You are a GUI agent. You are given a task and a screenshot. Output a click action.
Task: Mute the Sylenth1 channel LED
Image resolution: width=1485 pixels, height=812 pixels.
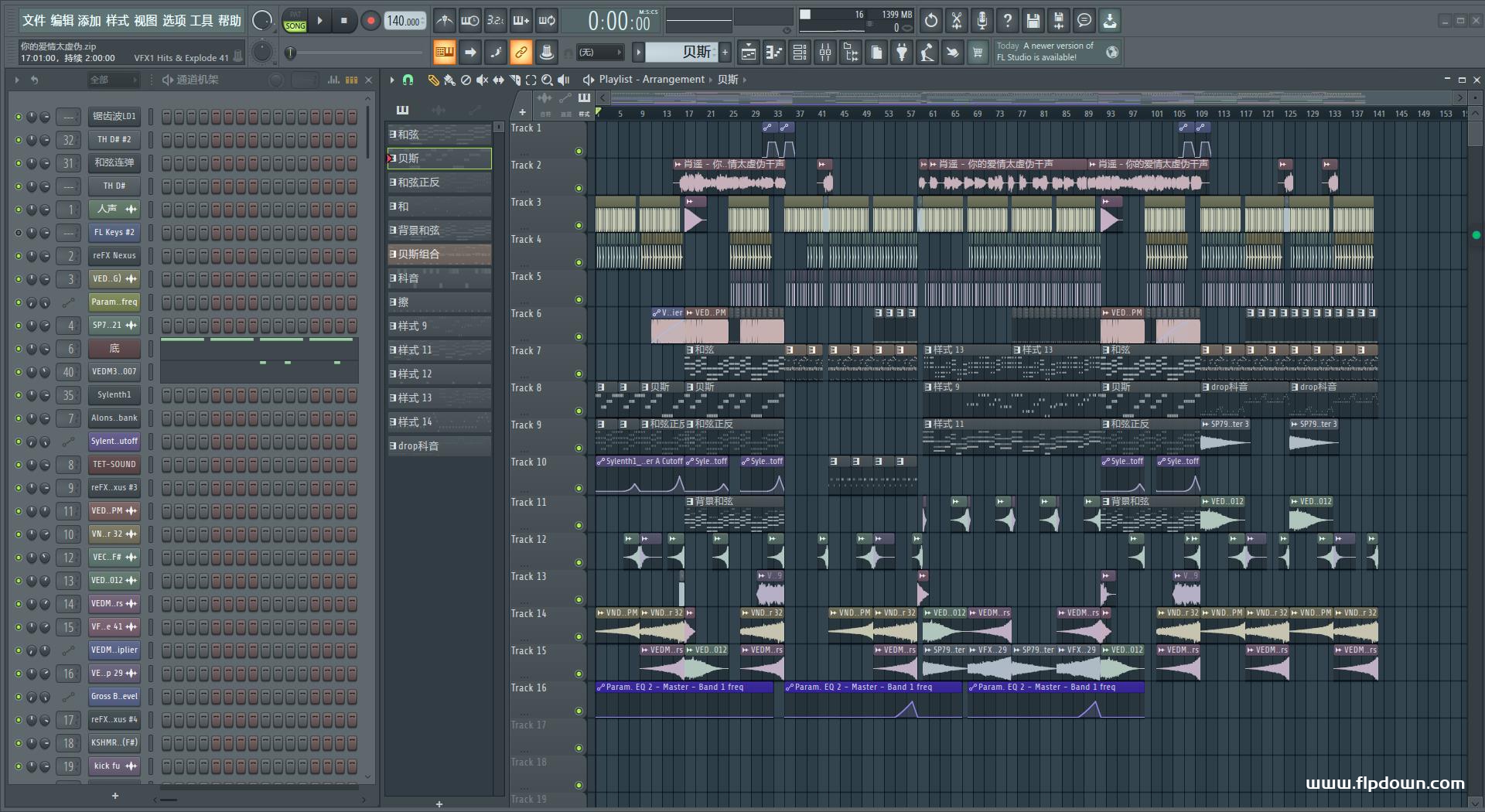[x=19, y=395]
